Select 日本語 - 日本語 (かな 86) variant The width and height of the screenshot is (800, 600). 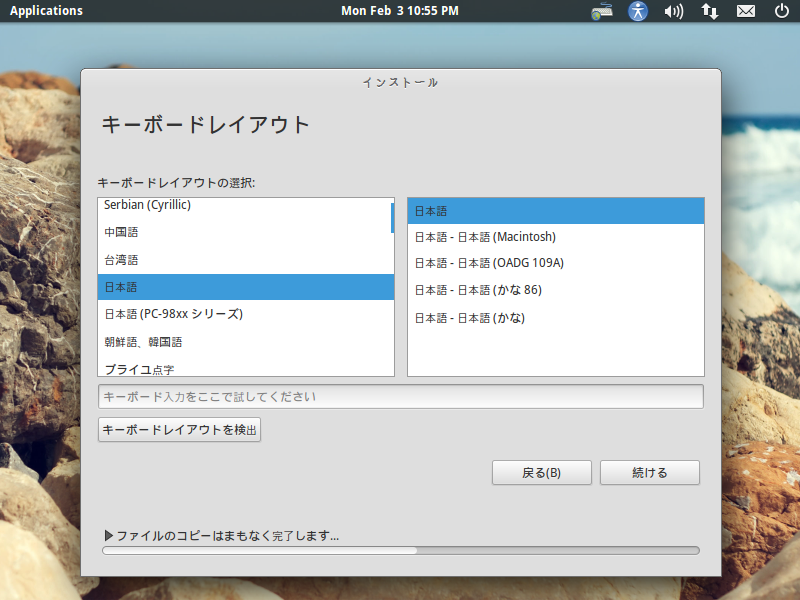point(556,290)
